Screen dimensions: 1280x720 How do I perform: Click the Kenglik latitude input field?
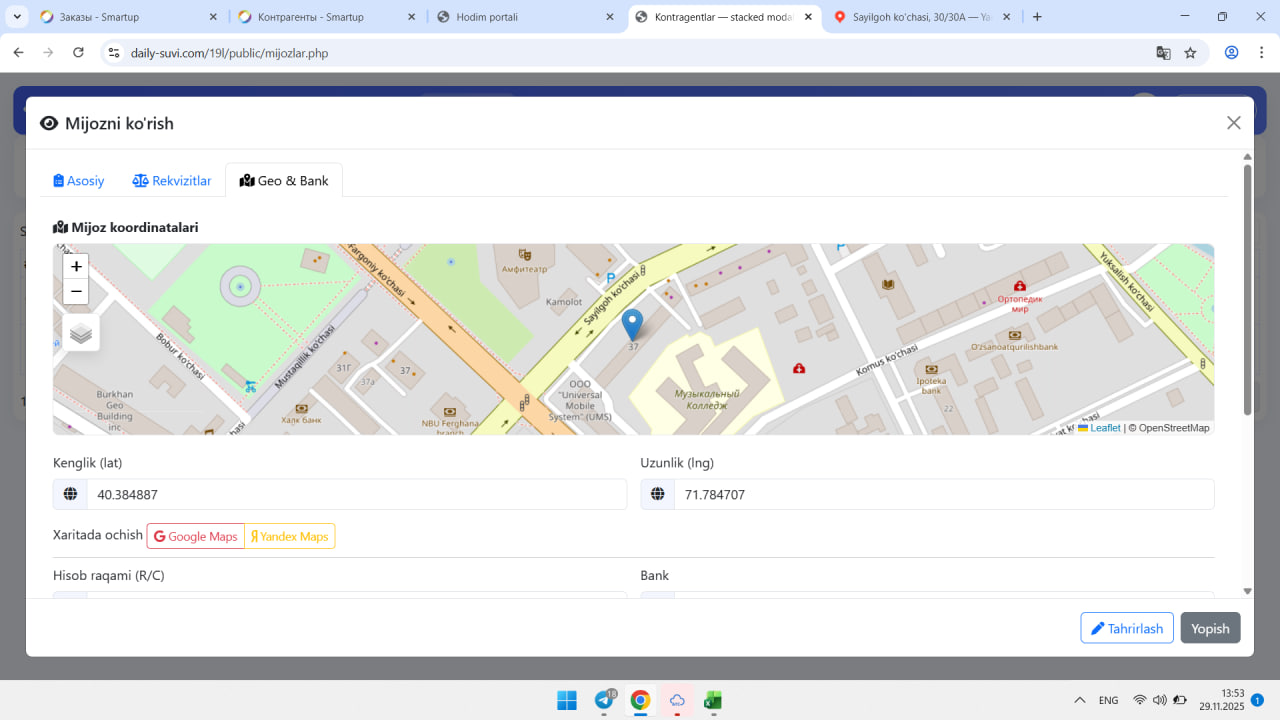[356, 494]
